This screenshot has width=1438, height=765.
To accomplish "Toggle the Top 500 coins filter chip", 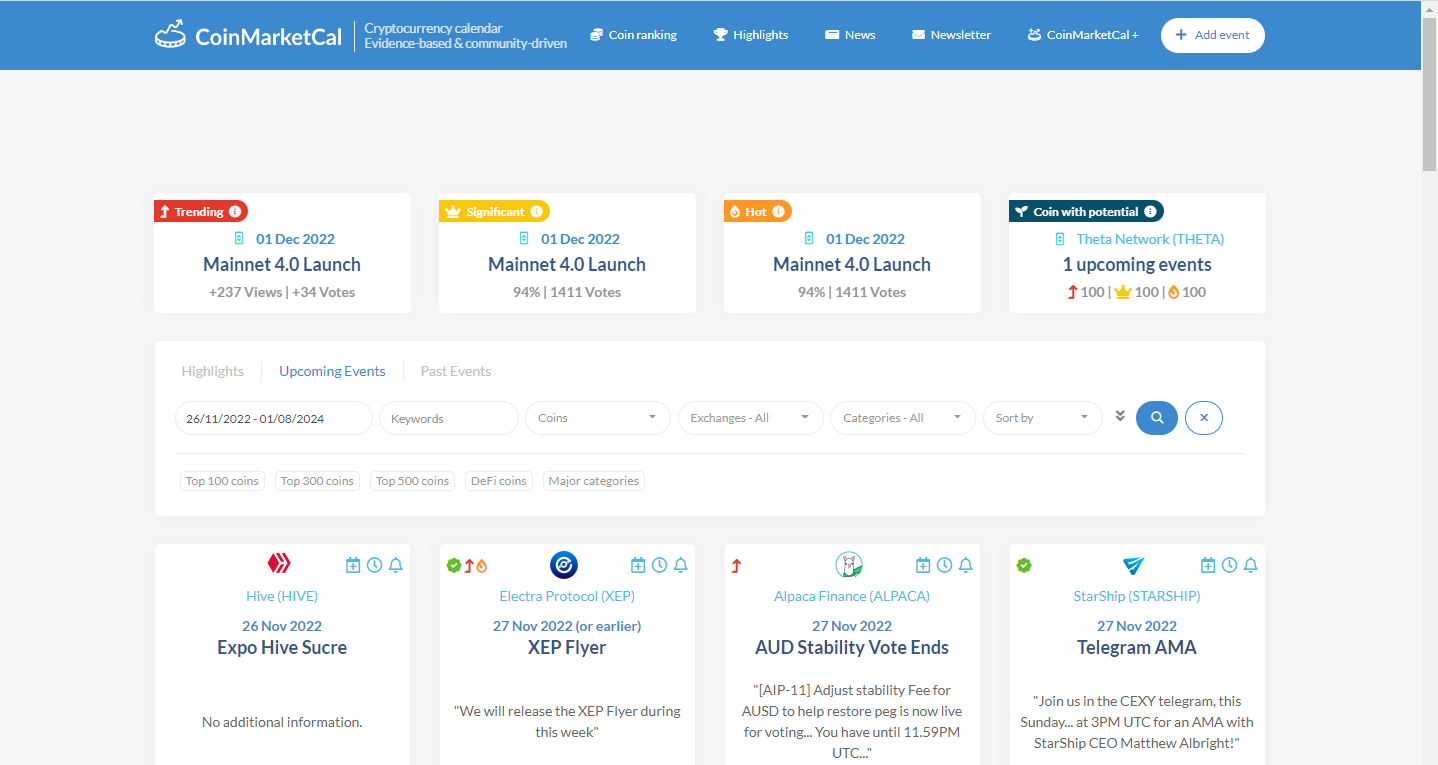I will [x=412, y=481].
